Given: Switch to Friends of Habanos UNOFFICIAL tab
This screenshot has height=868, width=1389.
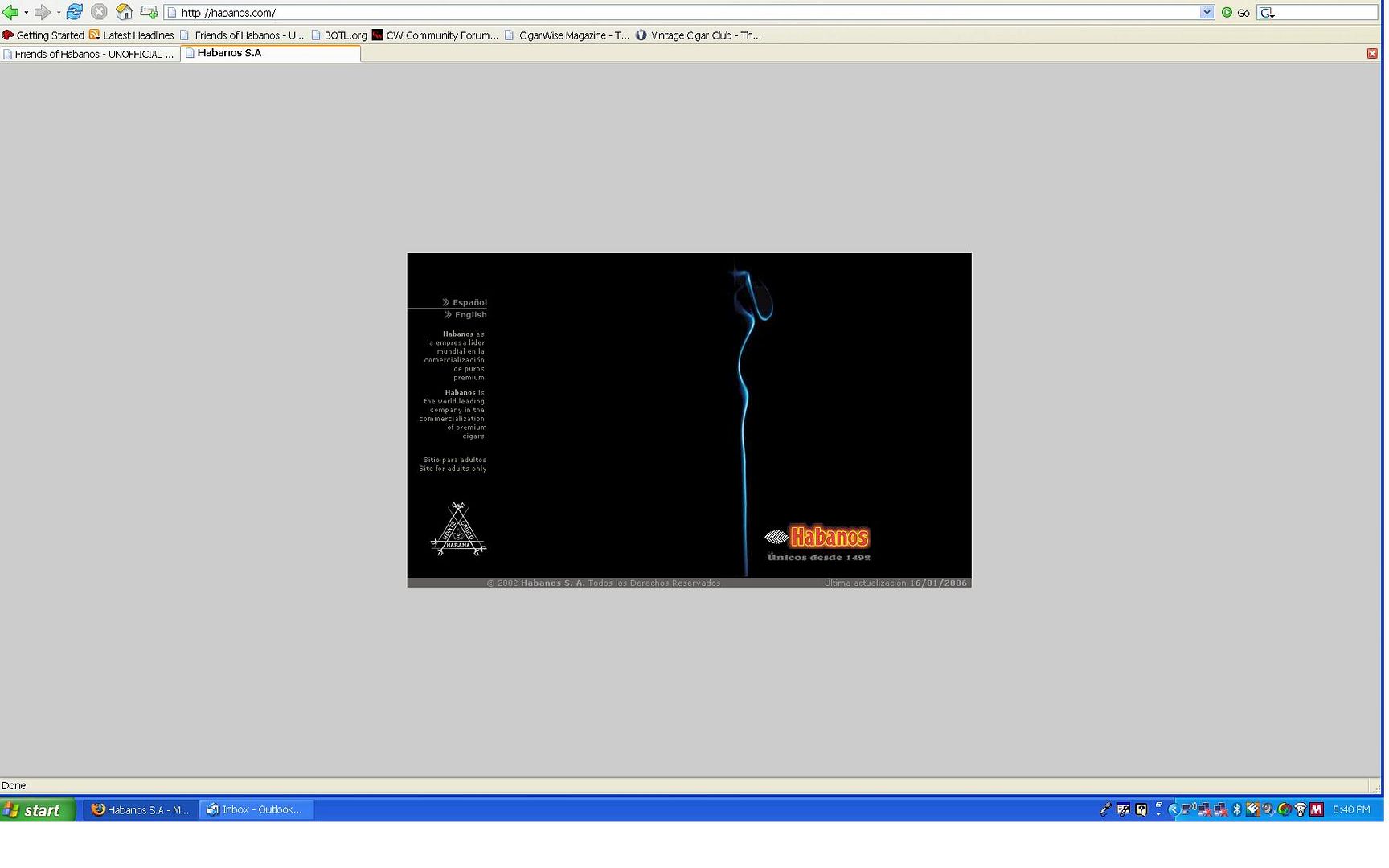Looking at the screenshot, I should 89,54.
